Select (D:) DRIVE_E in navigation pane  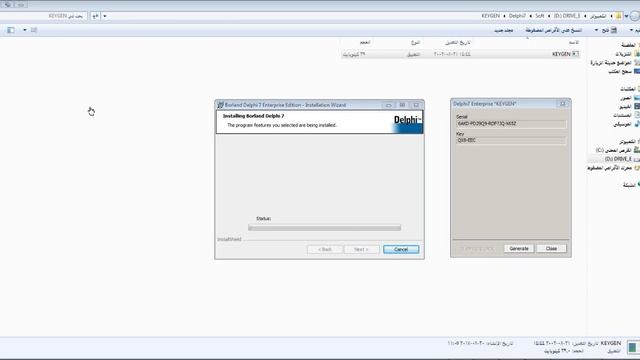point(619,159)
